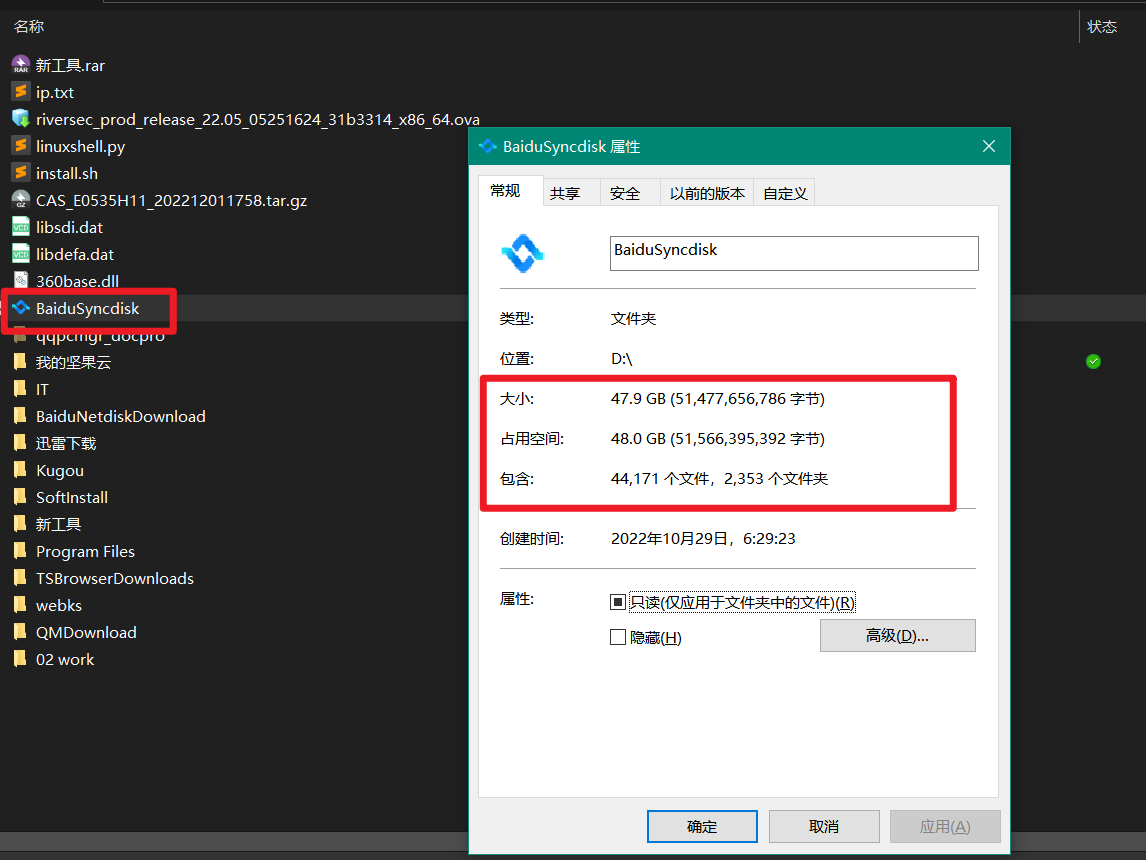Click the 新工具.rar archive icon
Viewport: 1146px width, 860px height.
tap(20, 65)
